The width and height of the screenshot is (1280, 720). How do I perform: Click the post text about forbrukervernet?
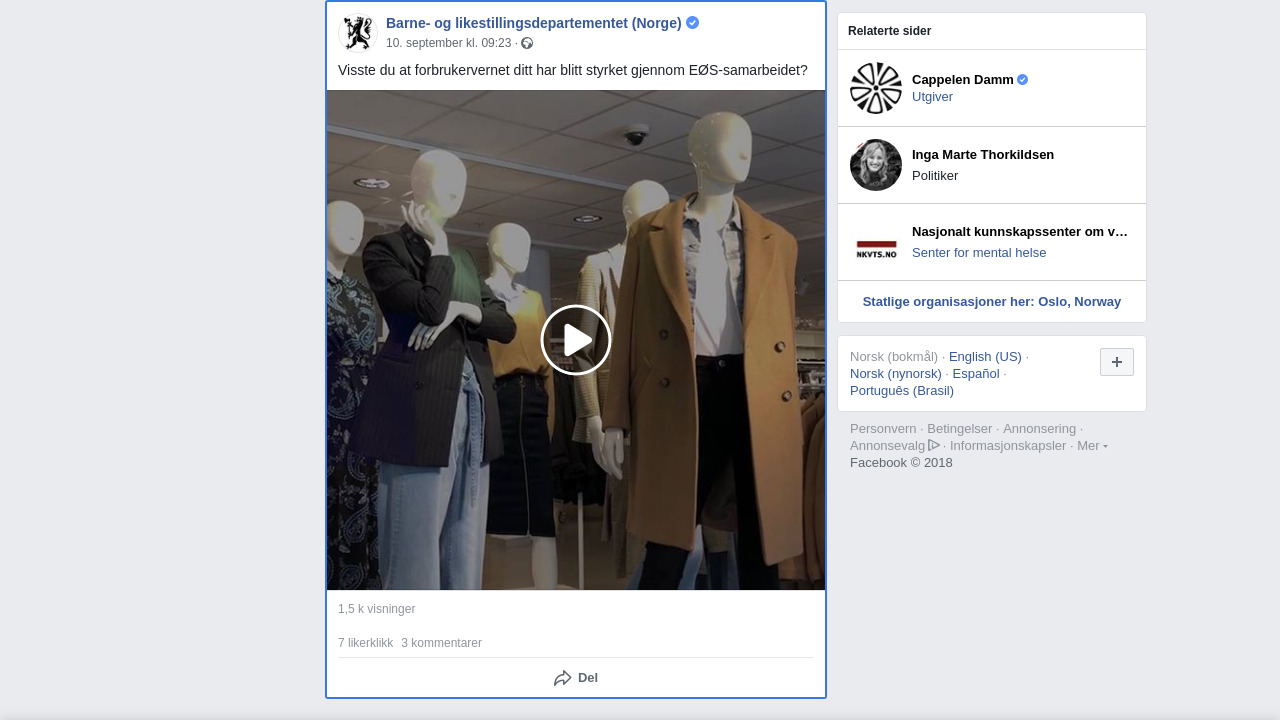tap(573, 70)
